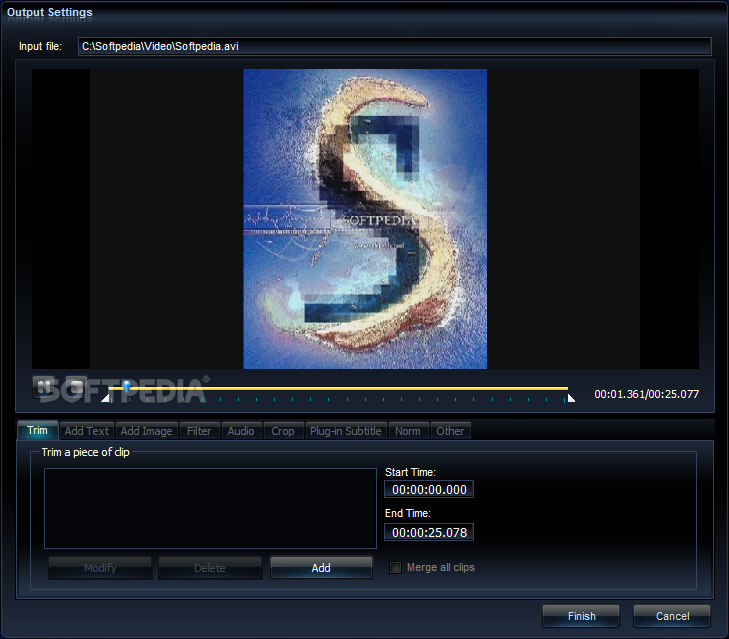Viewport: 729px width, 639px height.
Task: Switch to the Norm tab
Action: point(408,431)
